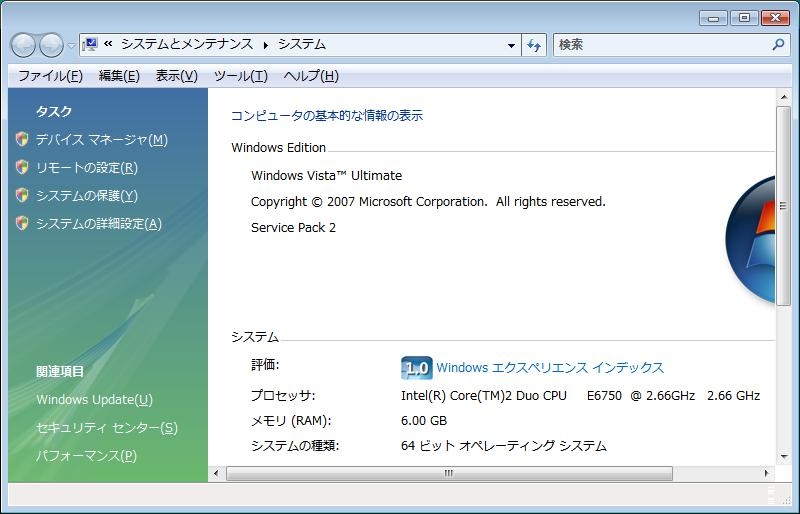Open セキュリティ センター(S) link
This screenshot has height=514, width=800.
(107, 427)
